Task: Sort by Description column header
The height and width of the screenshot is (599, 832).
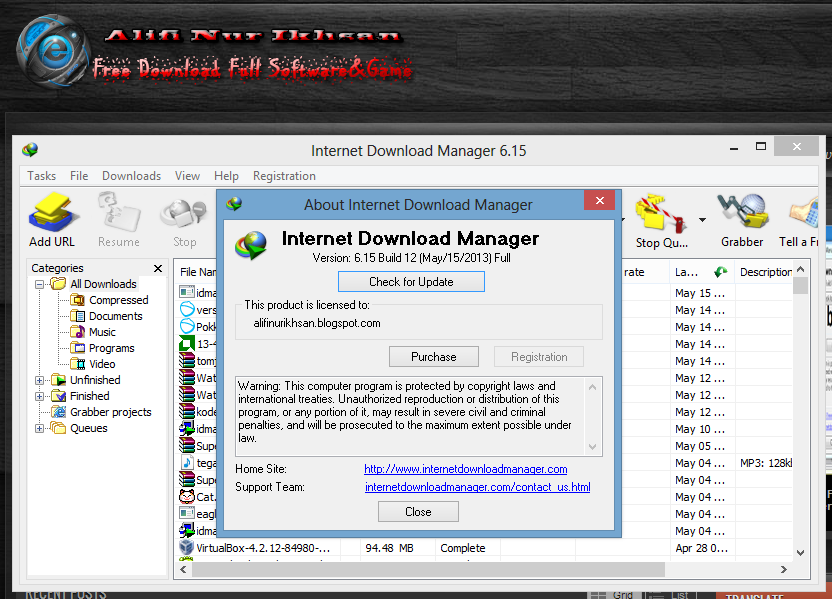Action: [x=765, y=272]
